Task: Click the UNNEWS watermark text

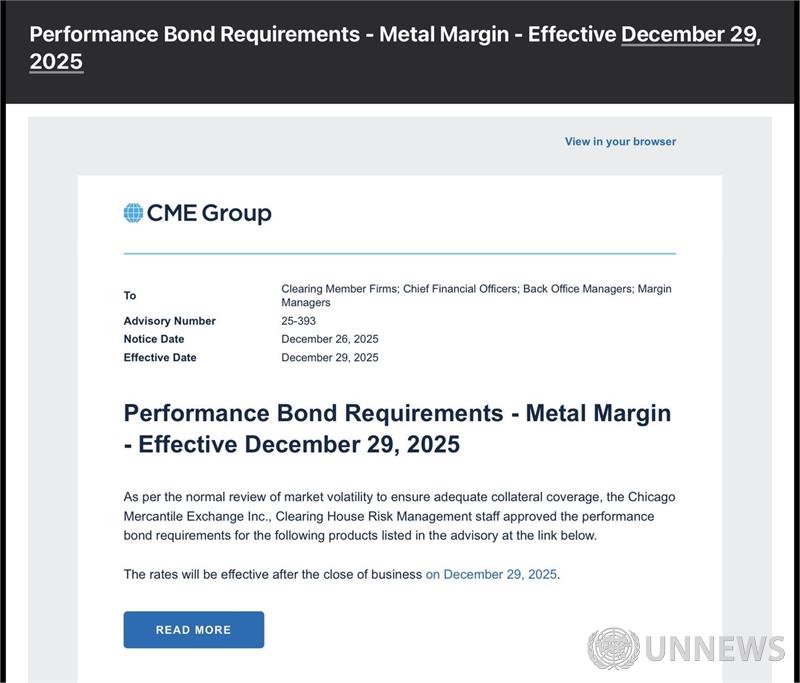Action: point(714,649)
